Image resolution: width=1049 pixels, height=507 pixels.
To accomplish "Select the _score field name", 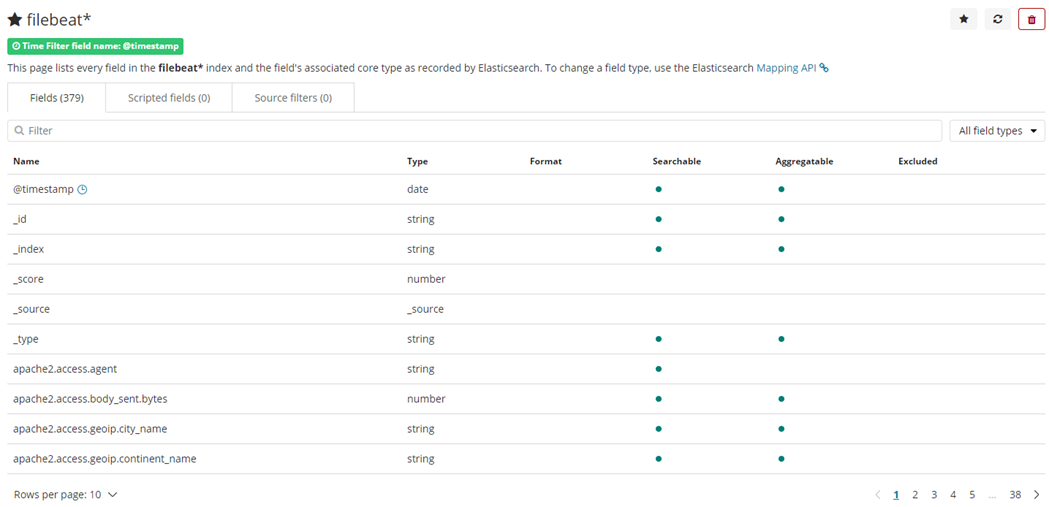I will (28, 279).
